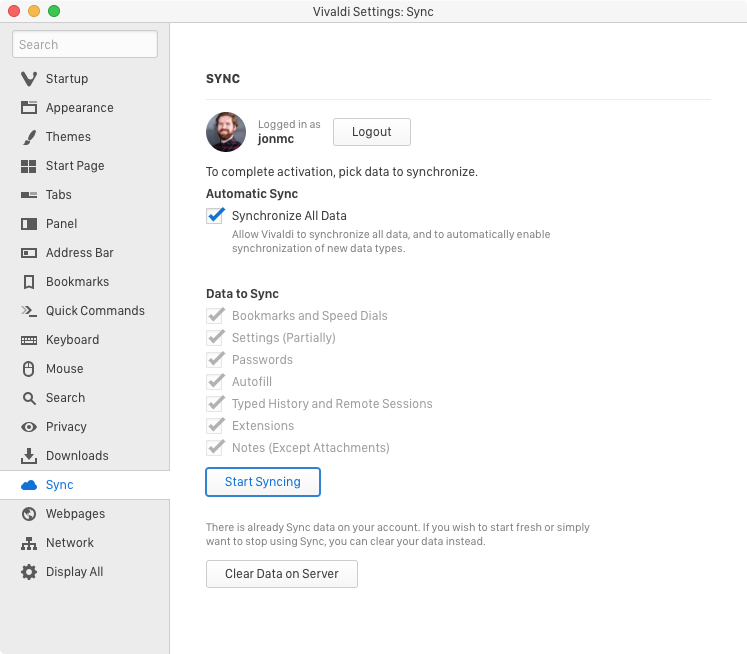
Task: Toggle the Extensions sync checkbox
Action: pyautogui.click(x=215, y=426)
